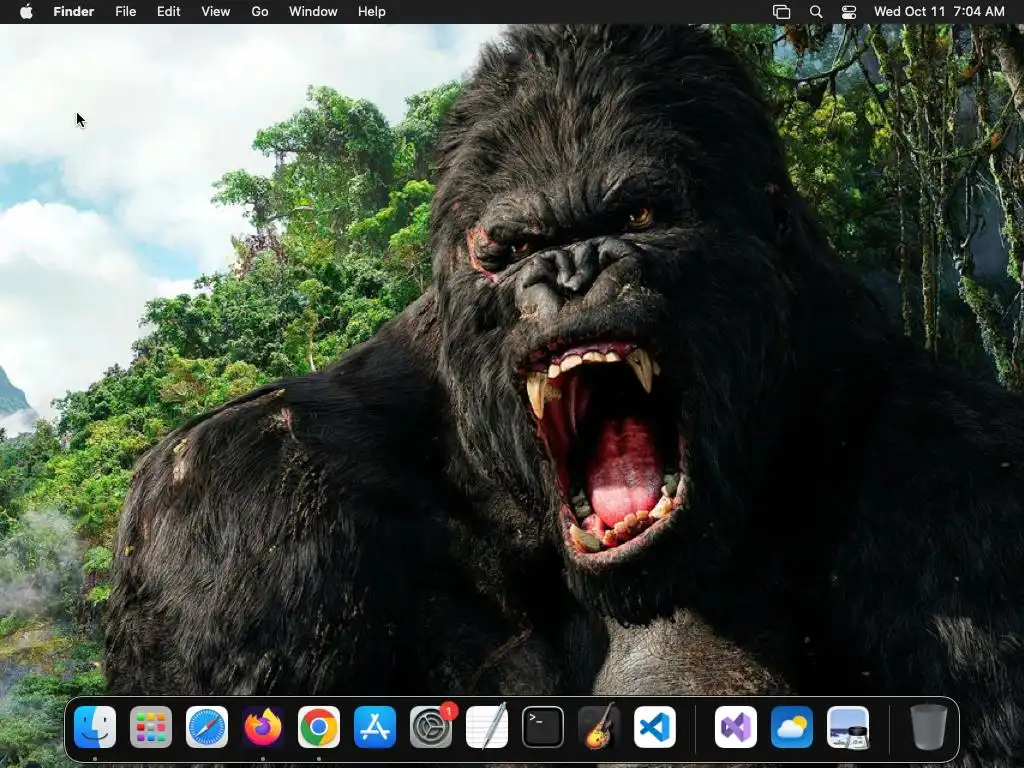Open Terminal from the Dock
The image size is (1024, 768).
pyautogui.click(x=543, y=727)
